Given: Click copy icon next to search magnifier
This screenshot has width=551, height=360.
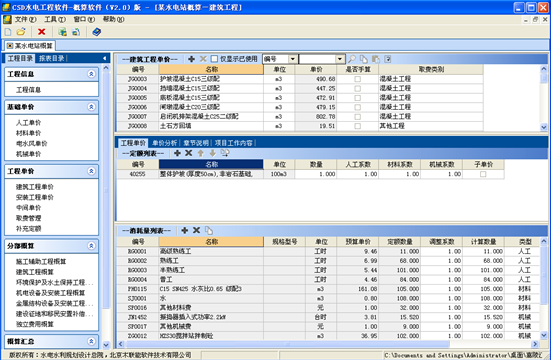Looking at the screenshot, I should coord(364,59).
